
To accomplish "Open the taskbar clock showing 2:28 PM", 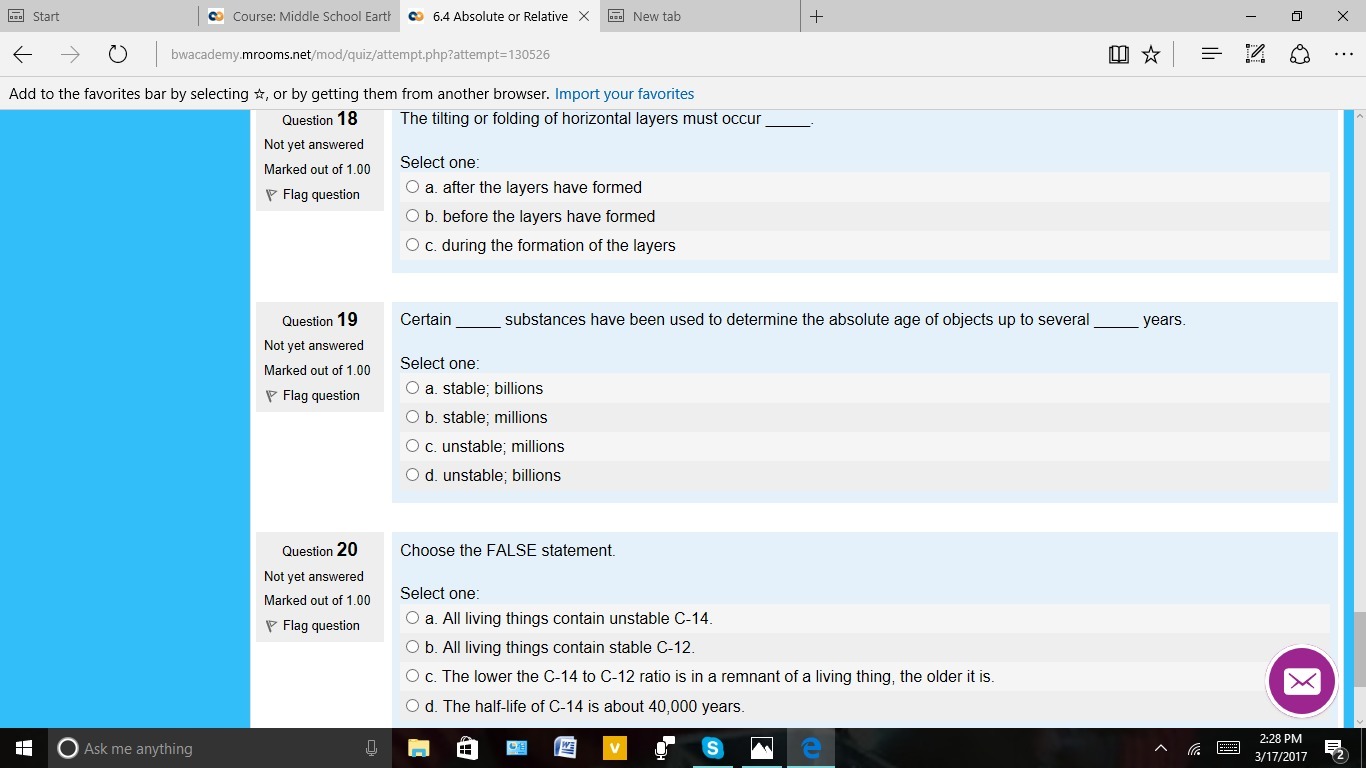I will click(1281, 748).
